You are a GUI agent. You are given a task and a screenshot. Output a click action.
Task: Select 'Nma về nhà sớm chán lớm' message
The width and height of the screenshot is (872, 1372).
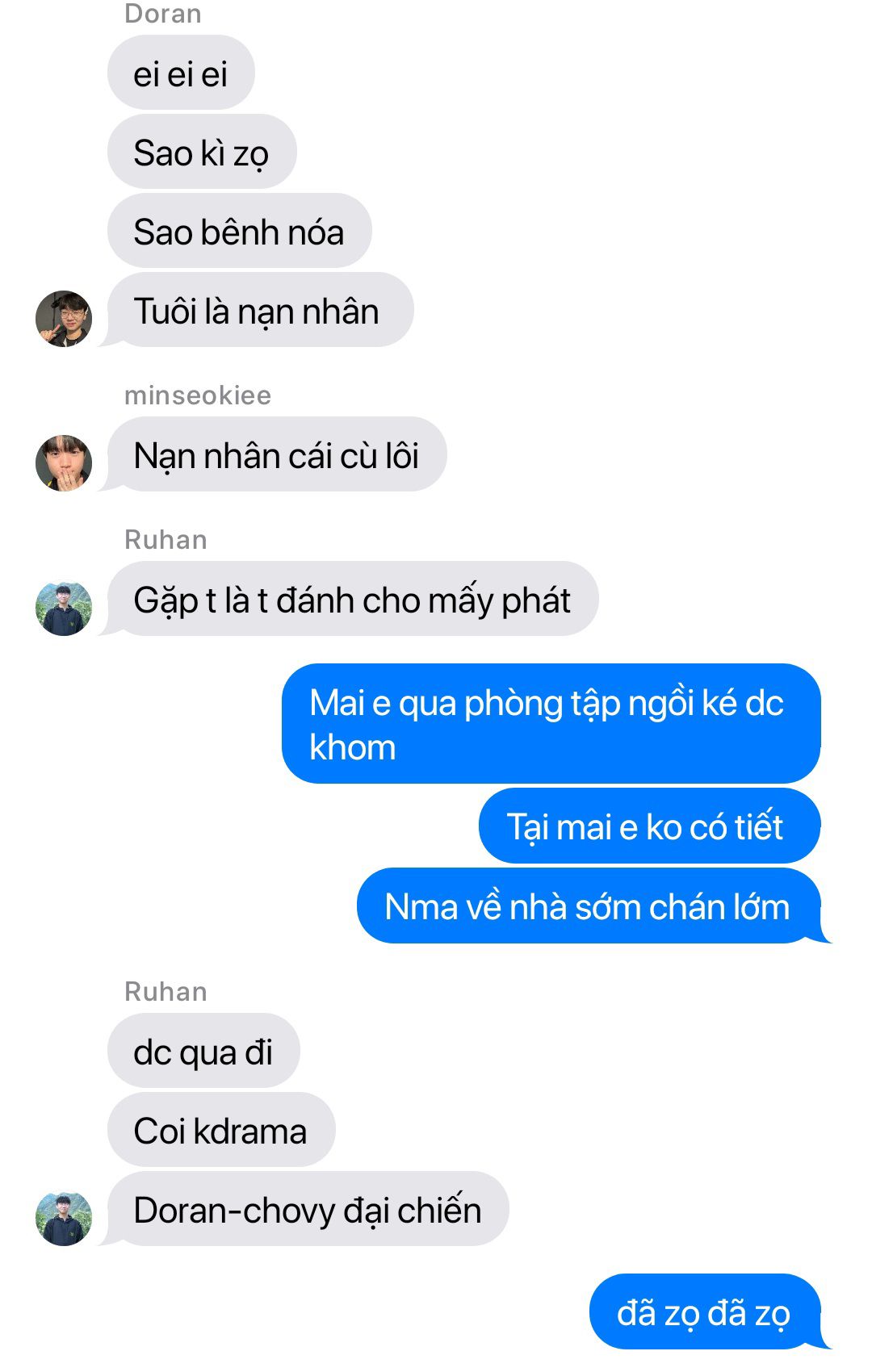click(x=592, y=906)
